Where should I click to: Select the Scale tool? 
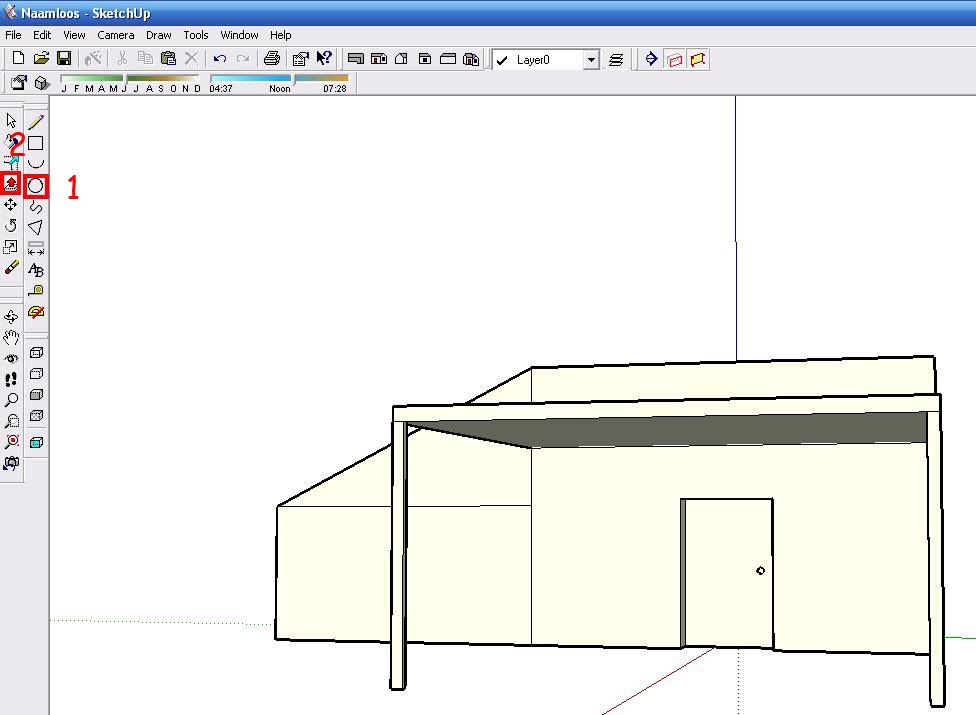(x=11, y=247)
